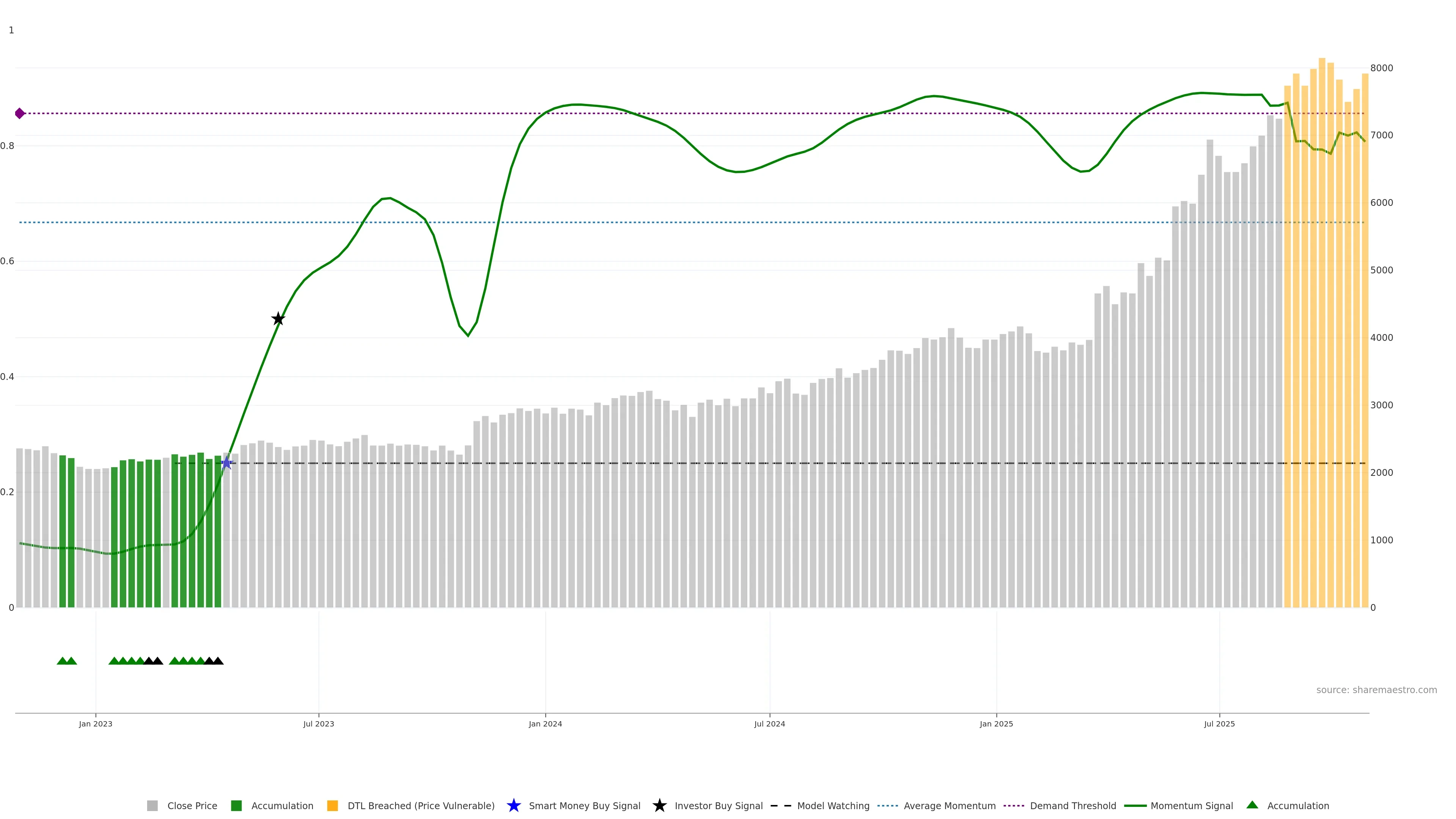Screen dimensions: 1456x819
Task: Click the black Investor Buy Signal star on chart
Action: pos(278,319)
